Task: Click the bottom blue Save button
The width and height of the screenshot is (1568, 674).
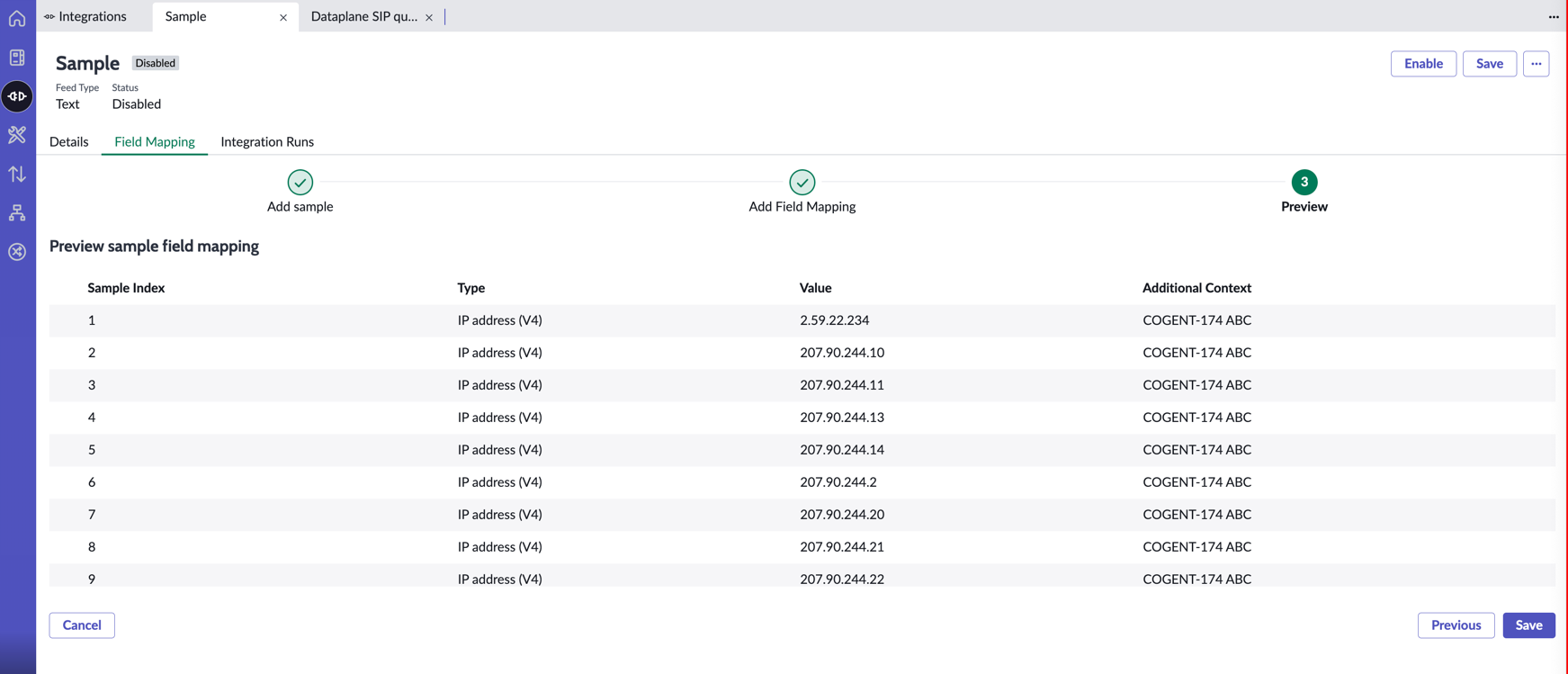Action: coord(1528,625)
